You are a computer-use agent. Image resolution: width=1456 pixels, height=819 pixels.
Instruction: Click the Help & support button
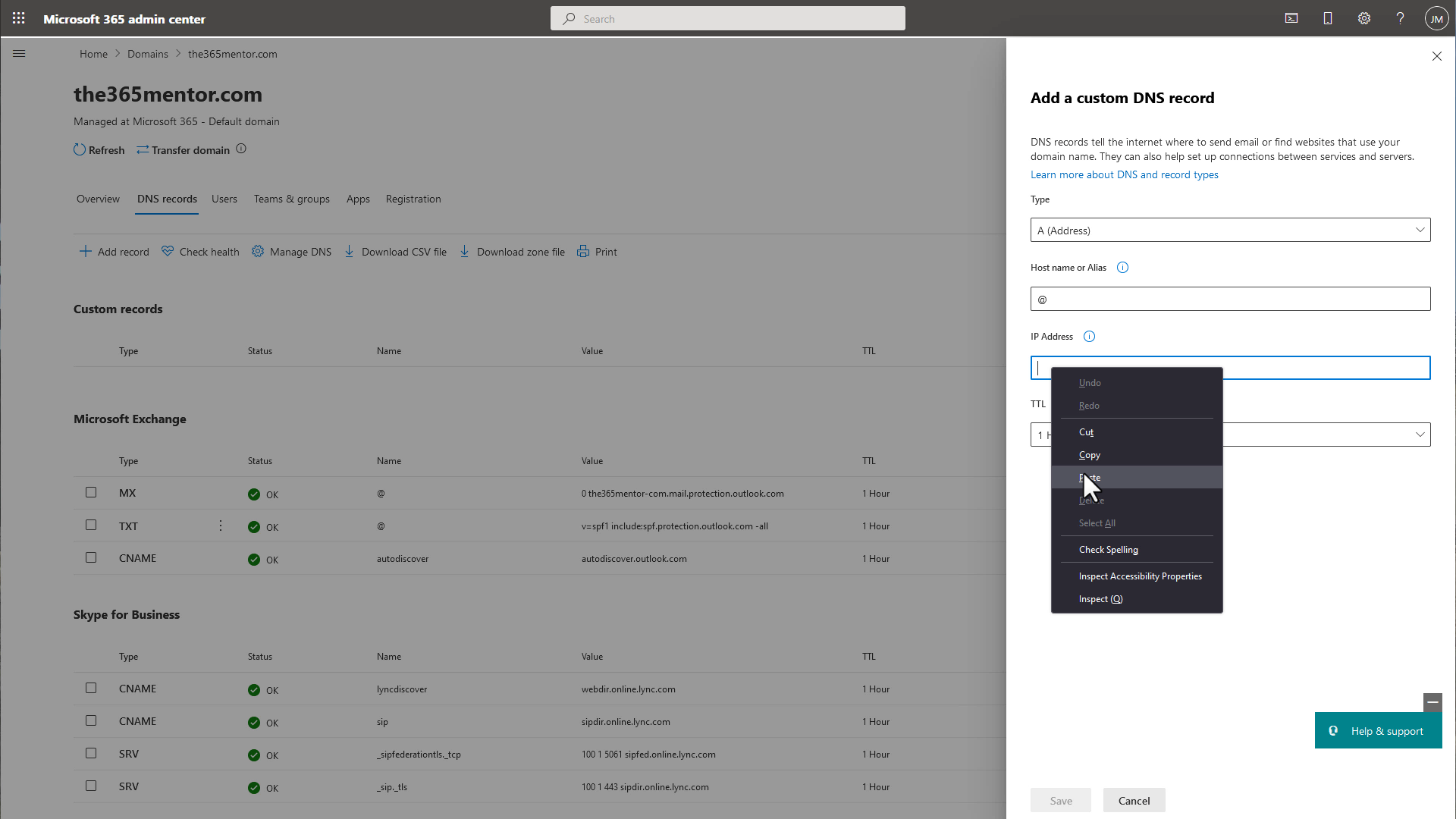click(x=1378, y=730)
